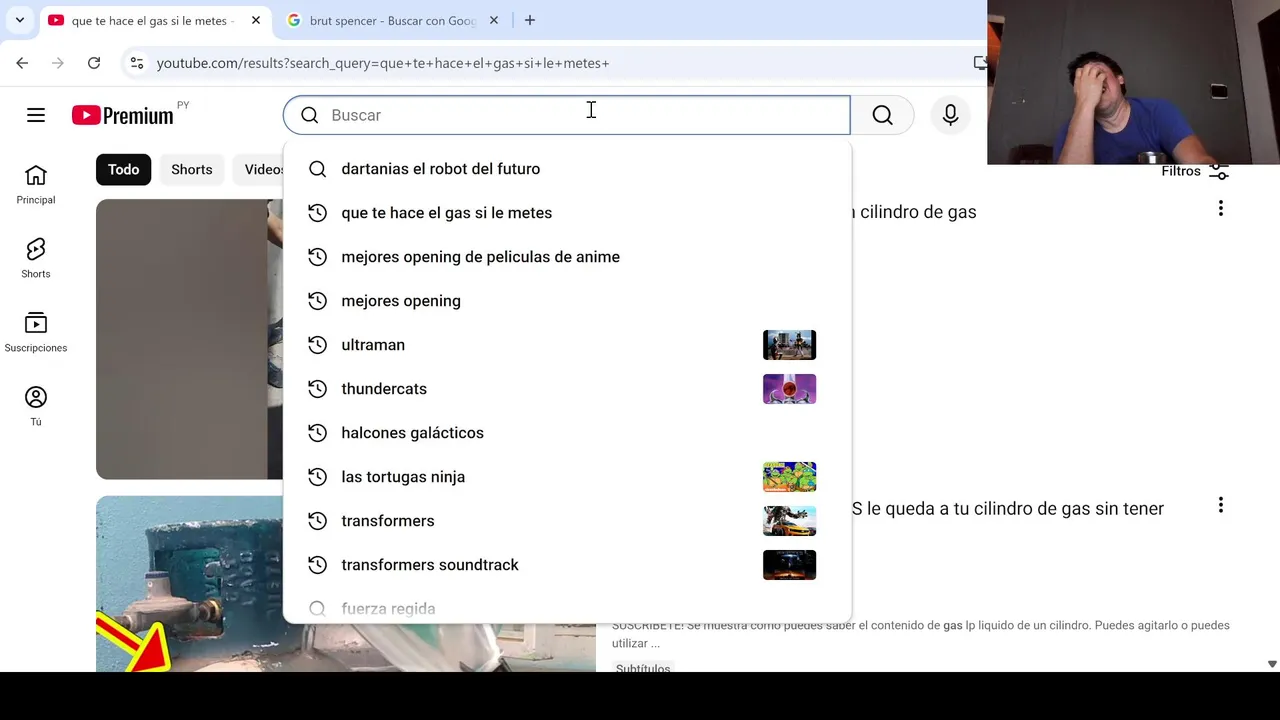Image resolution: width=1280 pixels, height=720 pixels.
Task: Open the video title ending 'cilindro de gas sin tener'
Action: [1008, 509]
